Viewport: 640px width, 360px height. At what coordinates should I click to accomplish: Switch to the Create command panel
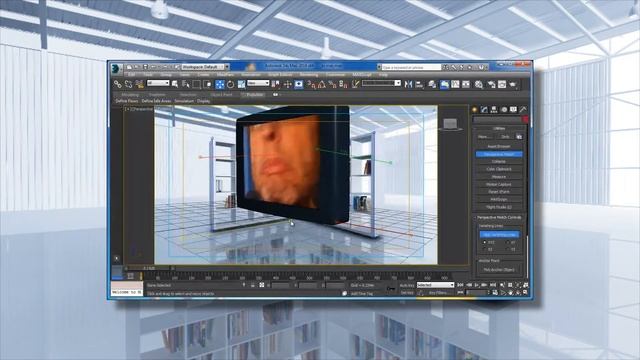click(x=475, y=109)
